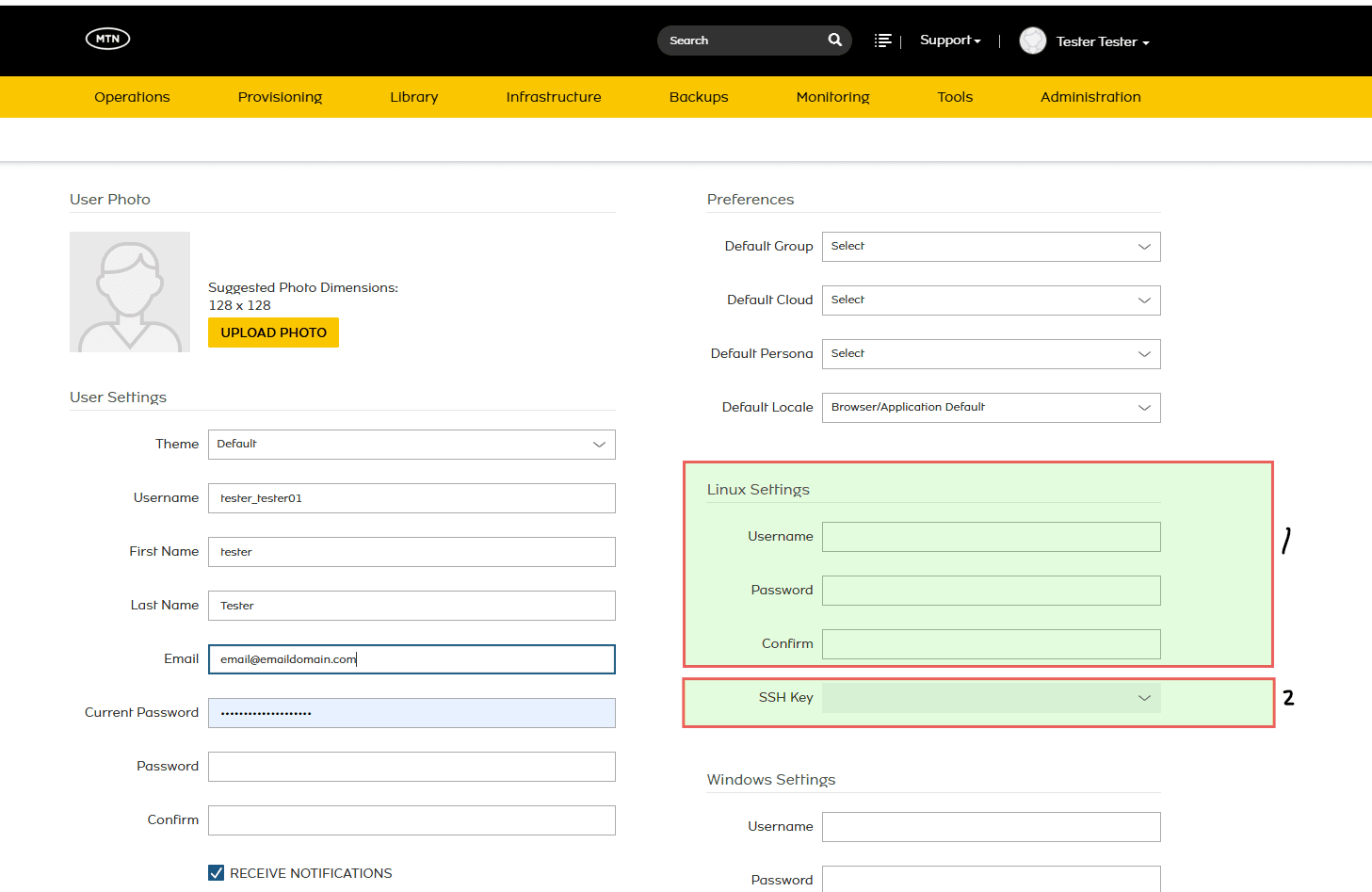The image size is (1372, 892).
Task: Click the Windows Settings Password field
Action: pos(991,879)
